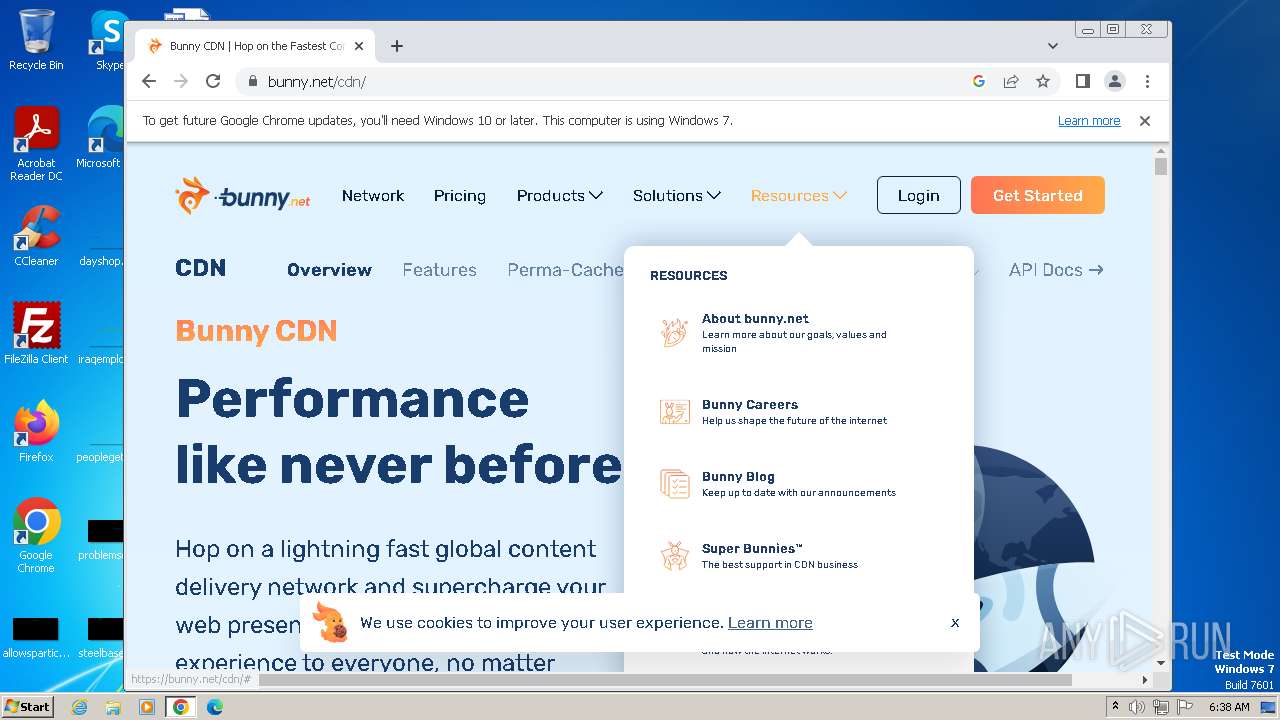The width and height of the screenshot is (1280, 720).
Task: Click the address bar URL
Action: [x=317, y=82]
